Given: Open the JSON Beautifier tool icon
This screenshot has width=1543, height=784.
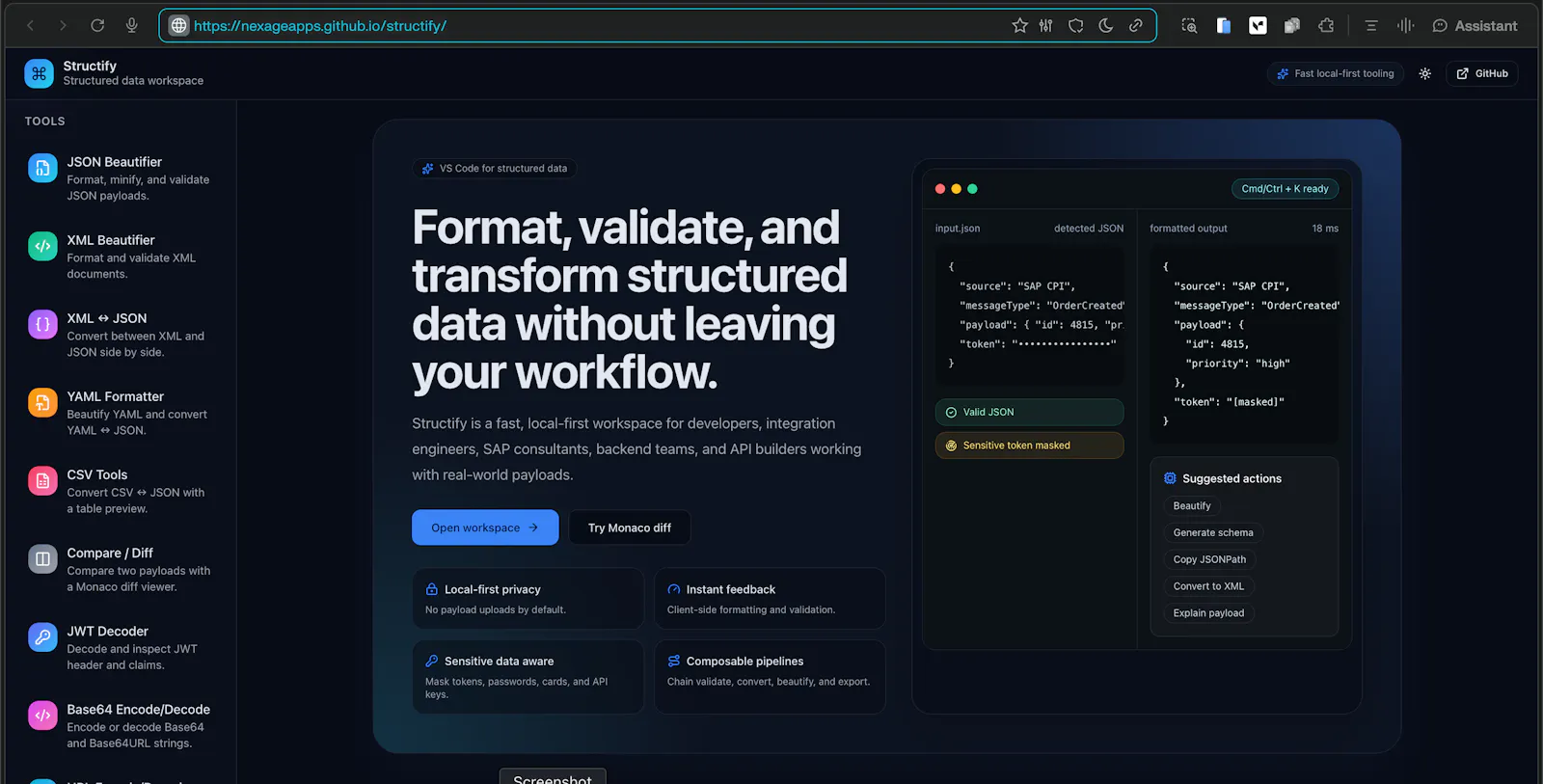Looking at the screenshot, I should 42,169.
